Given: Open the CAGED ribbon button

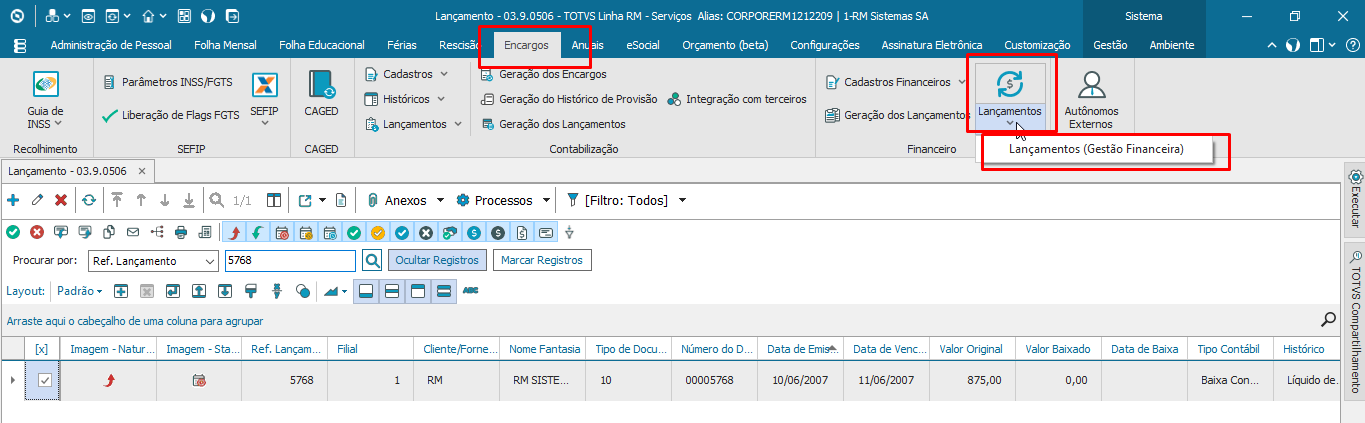Looking at the screenshot, I should point(322,95).
